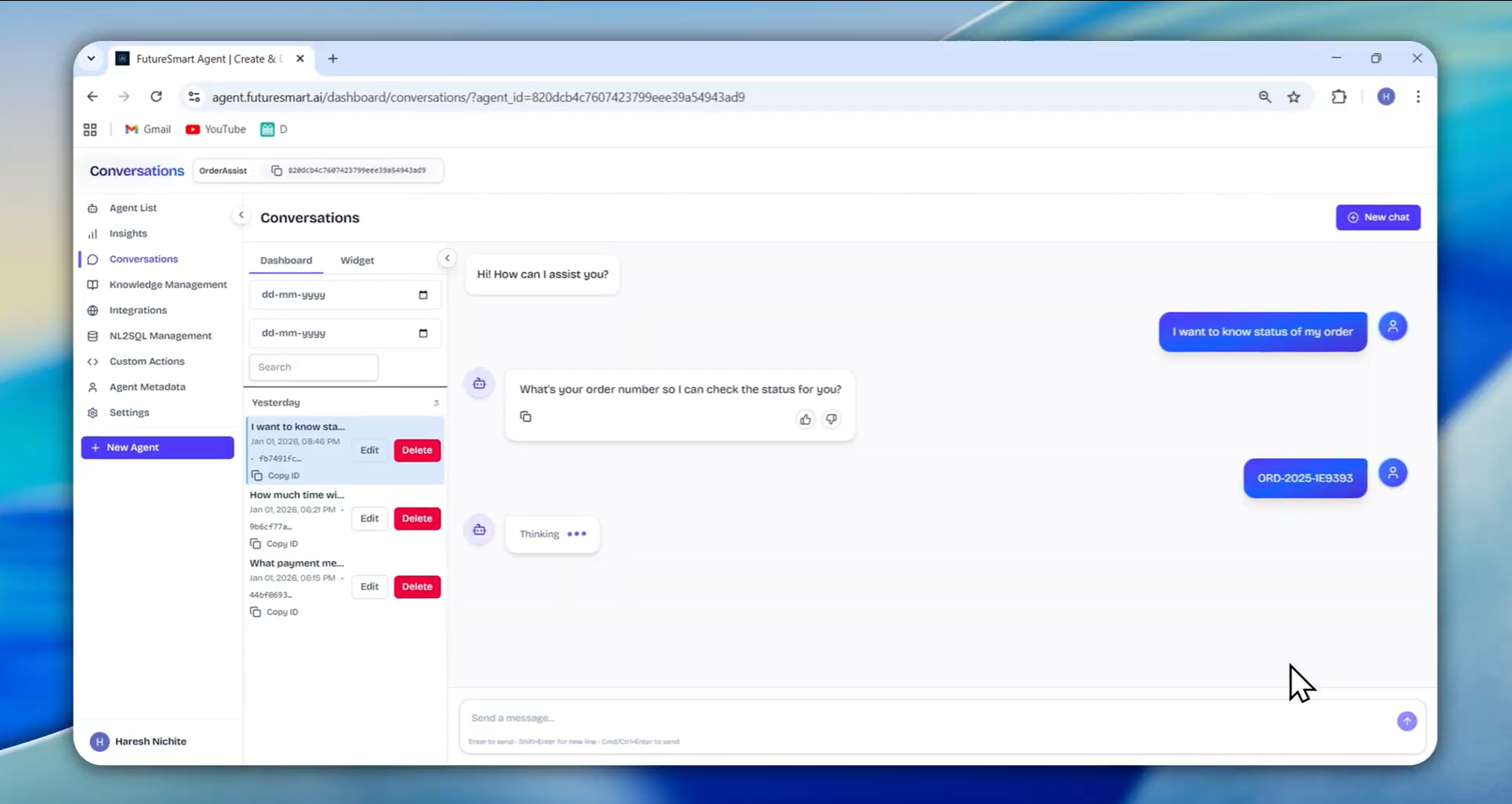Open first date field calendar picker
This screenshot has width=1512, height=804.
[423, 294]
